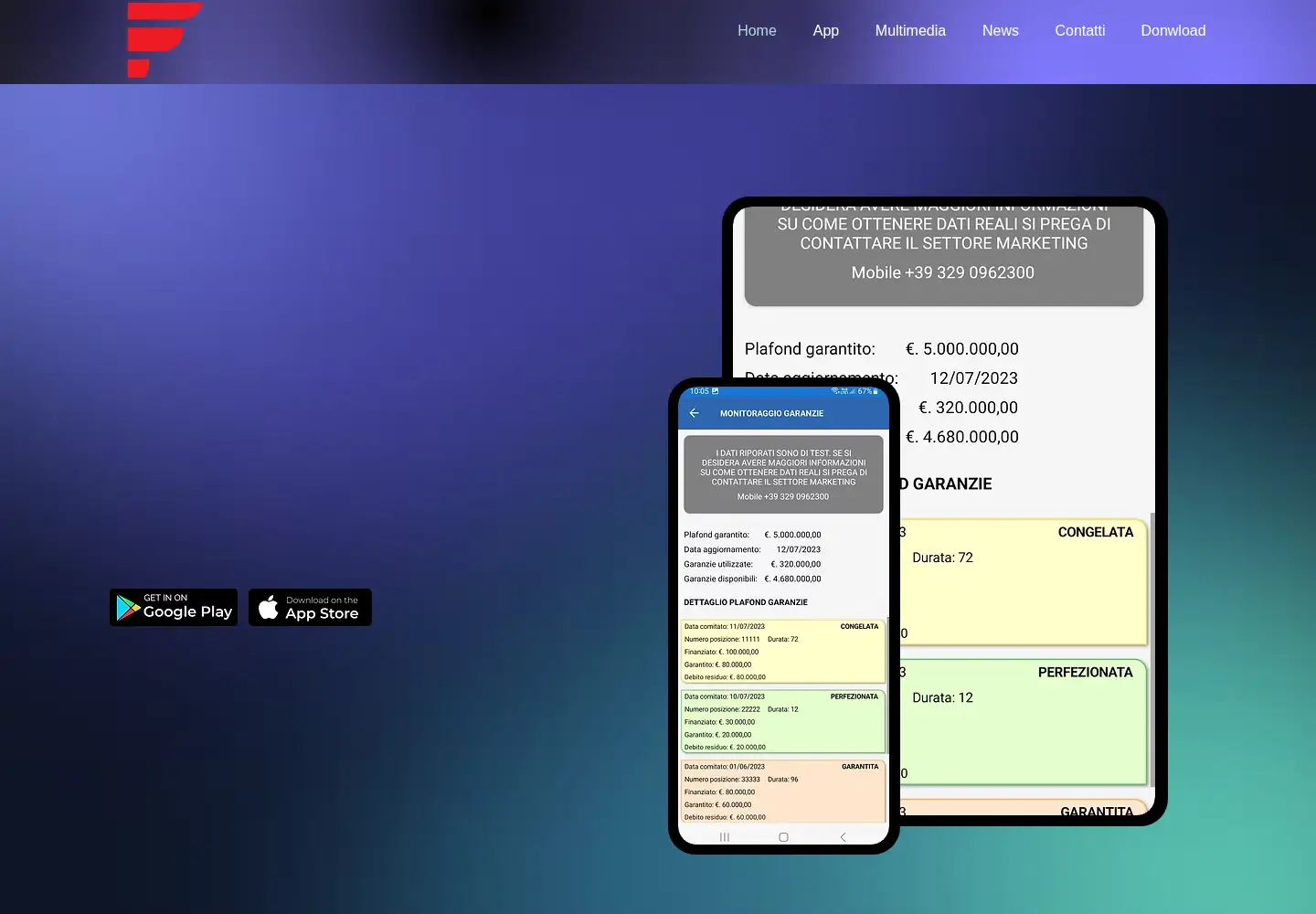Viewport: 1316px width, 914px height.
Task: Click the tablet's PERFEZIONATA card
Action: point(1023,722)
